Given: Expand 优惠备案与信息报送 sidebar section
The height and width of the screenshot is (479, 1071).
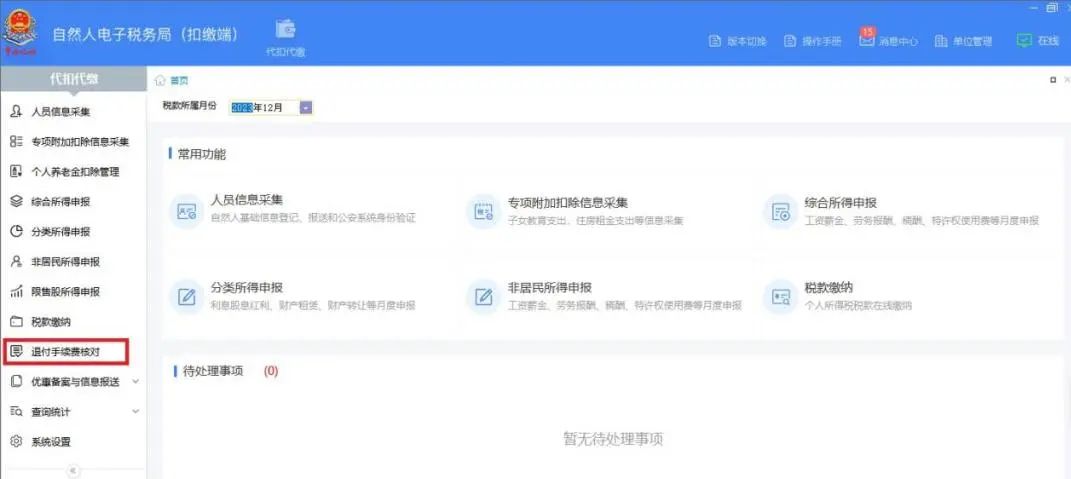Looking at the screenshot, I should [135, 381].
